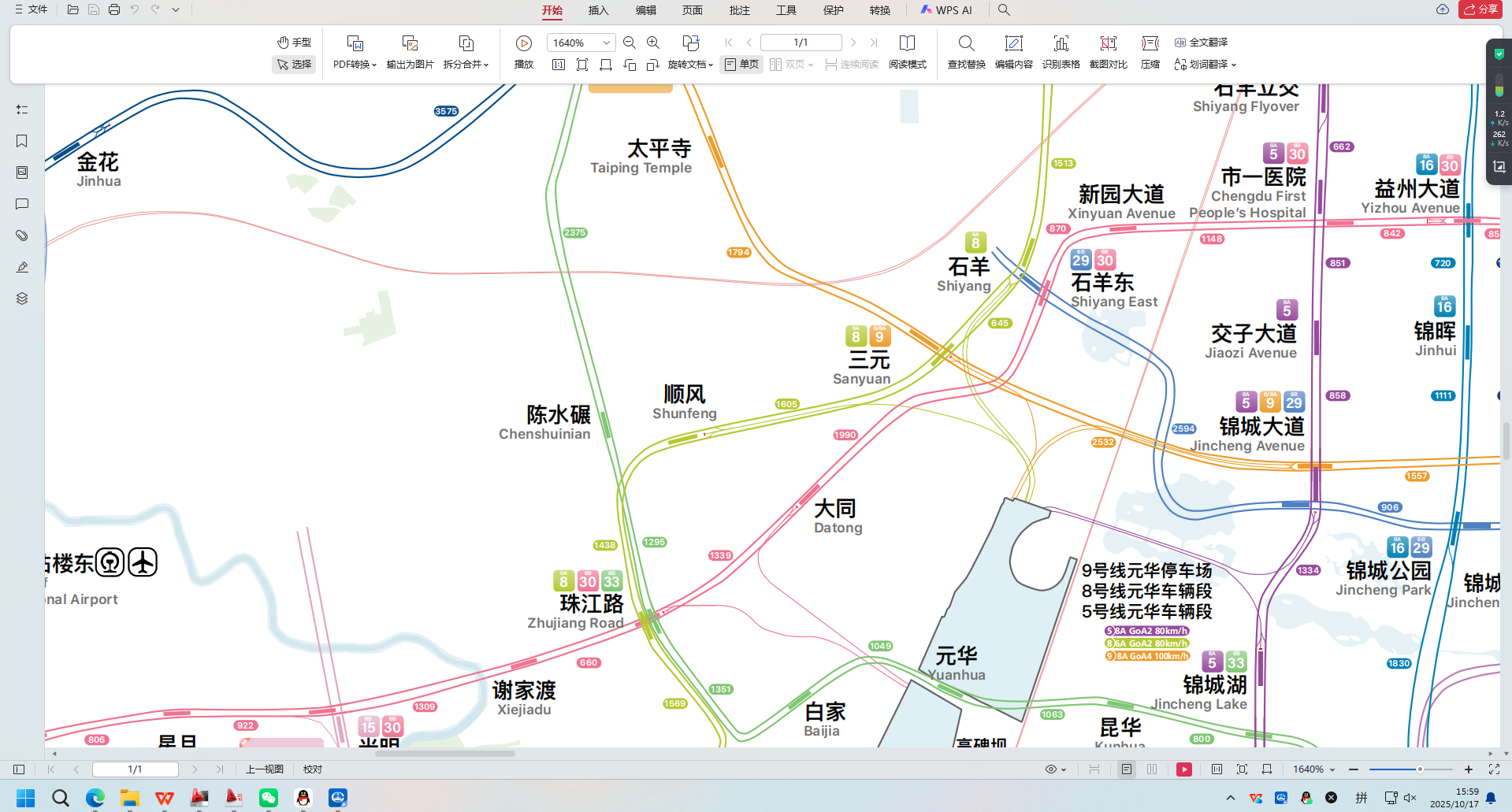
Task: Open the 截图对比 screenshot compare tool
Action: (x=1108, y=51)
